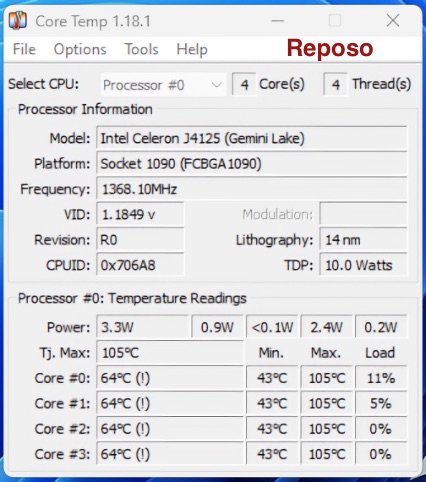Click the Min. column header
426x482 pixels.
tap(271, 353)
